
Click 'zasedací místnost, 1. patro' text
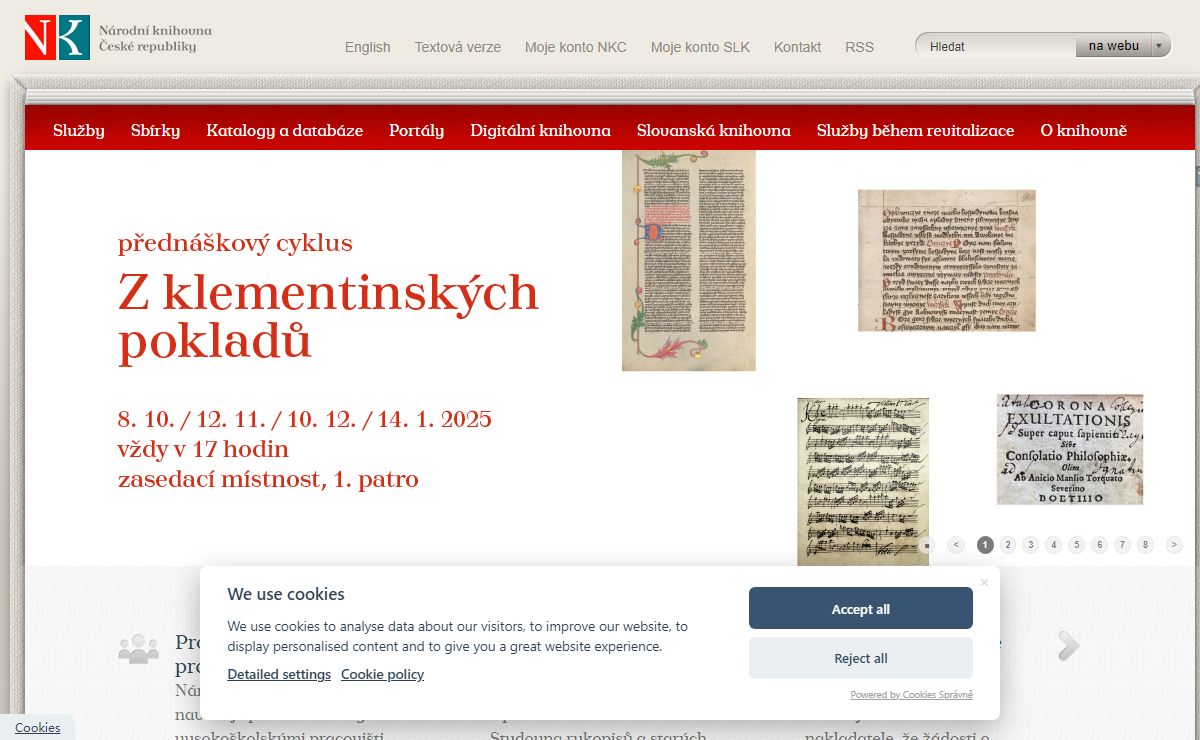[x=268, y=479]
